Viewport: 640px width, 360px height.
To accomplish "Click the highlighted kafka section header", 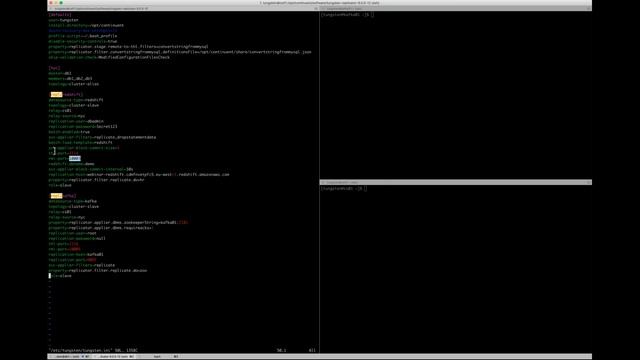I will [63, 196].
